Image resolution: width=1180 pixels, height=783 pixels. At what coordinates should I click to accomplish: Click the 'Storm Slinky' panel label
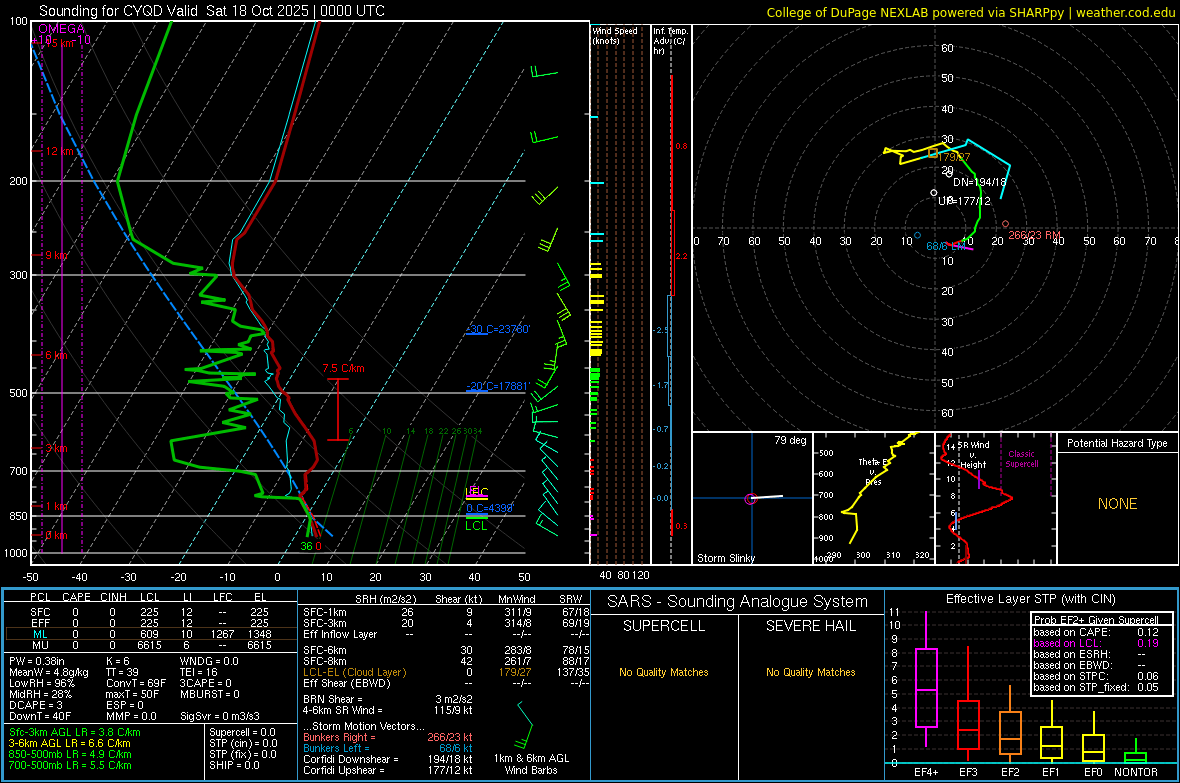725,558
